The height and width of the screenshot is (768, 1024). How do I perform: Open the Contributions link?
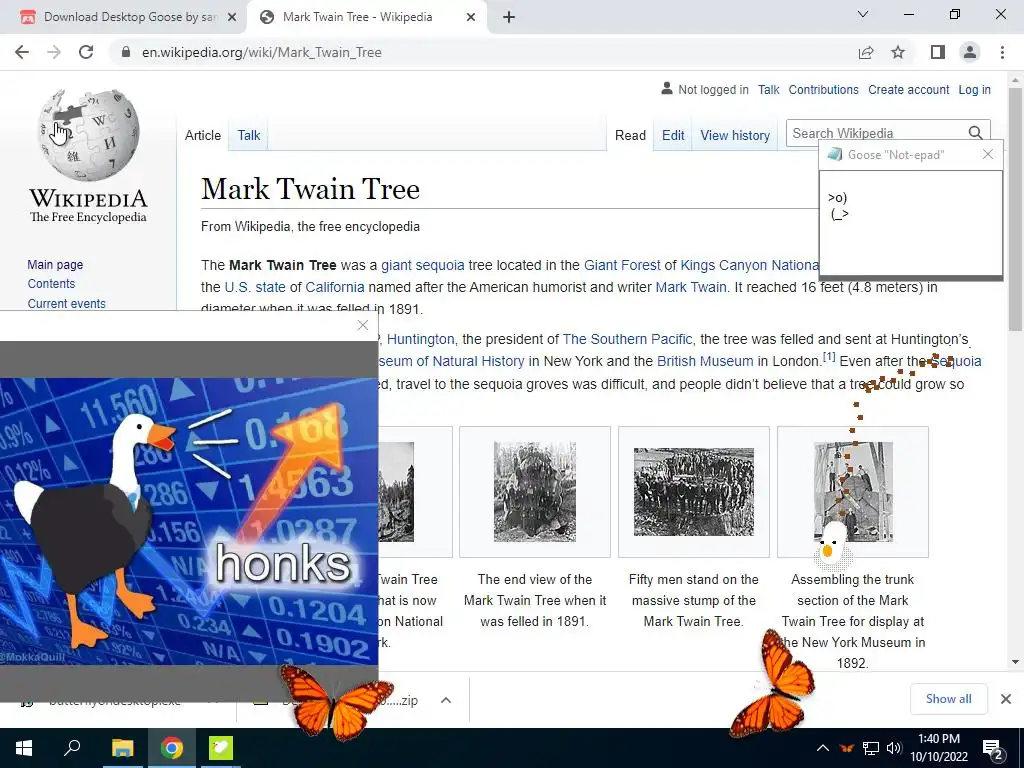pyautogui.click(x=823, y=89)
